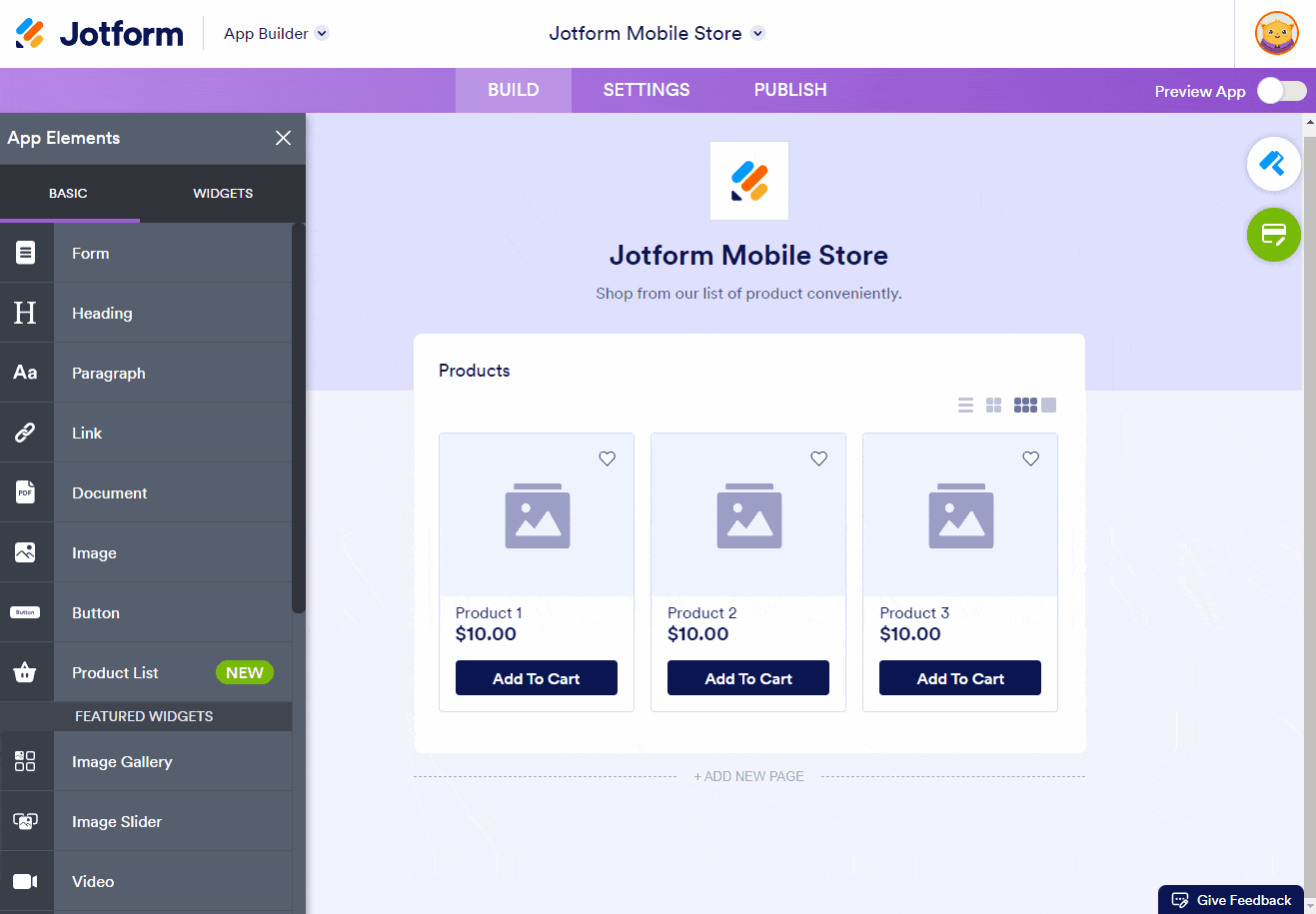The height and width of the screenshot is (914, 1316).
Task: Switch products to three-column grid layout
Action: [1025, 405]
